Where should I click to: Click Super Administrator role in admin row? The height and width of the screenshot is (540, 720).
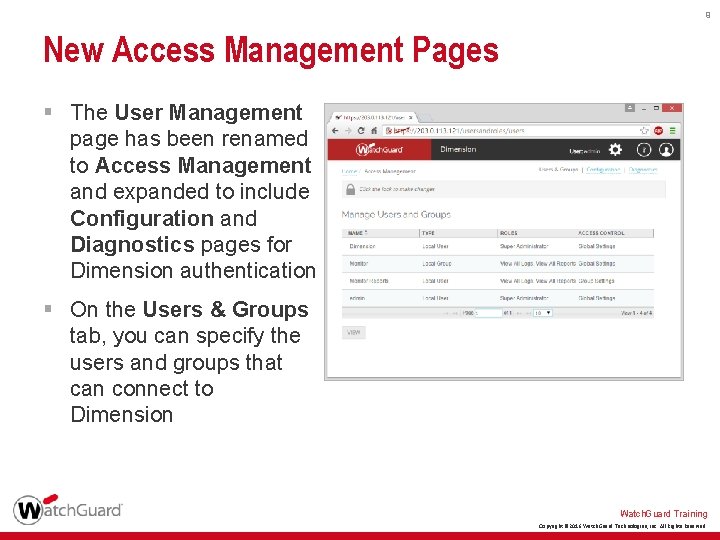coord(524,298)
